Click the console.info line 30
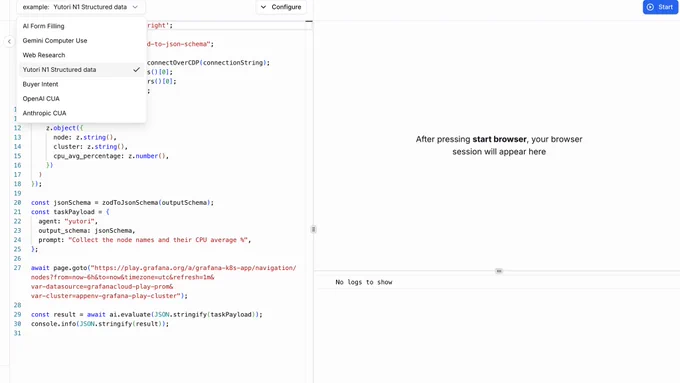This screenshot has width=680, height=383. click(100, 324)
